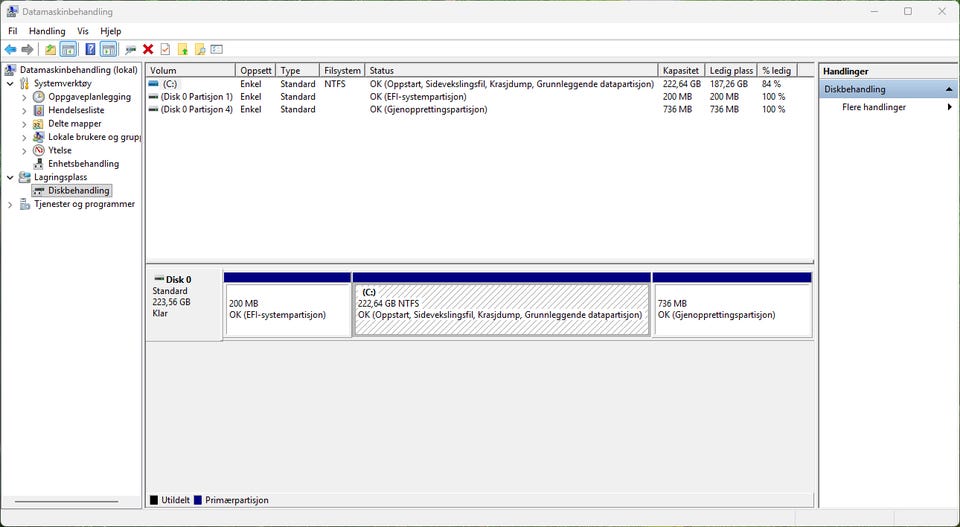Collapse the Diskbehandling actions section arrow
The width and height of the screenshot is (960, 527).
click(949, 89)
